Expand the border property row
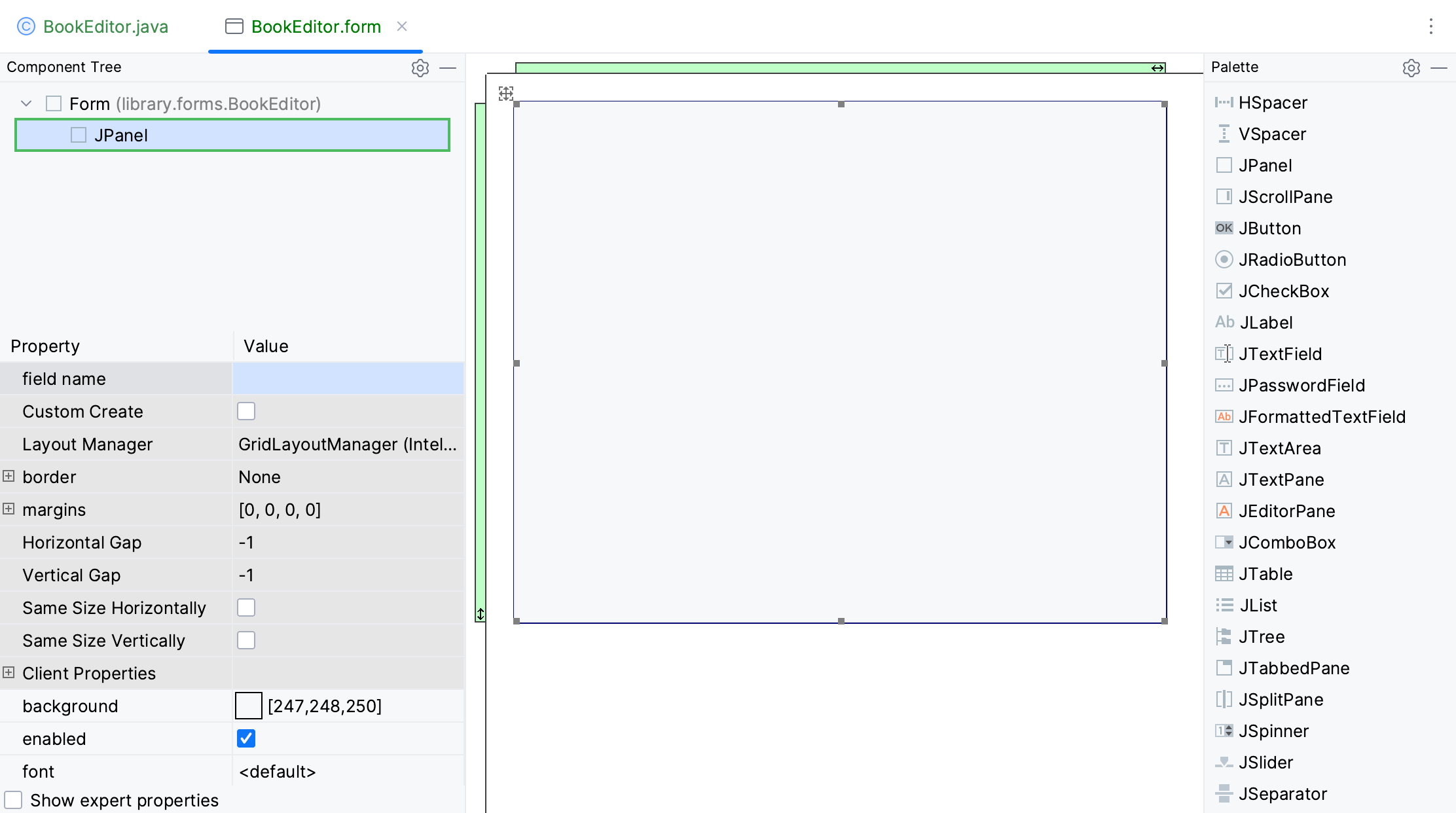 tap(9, 477)
